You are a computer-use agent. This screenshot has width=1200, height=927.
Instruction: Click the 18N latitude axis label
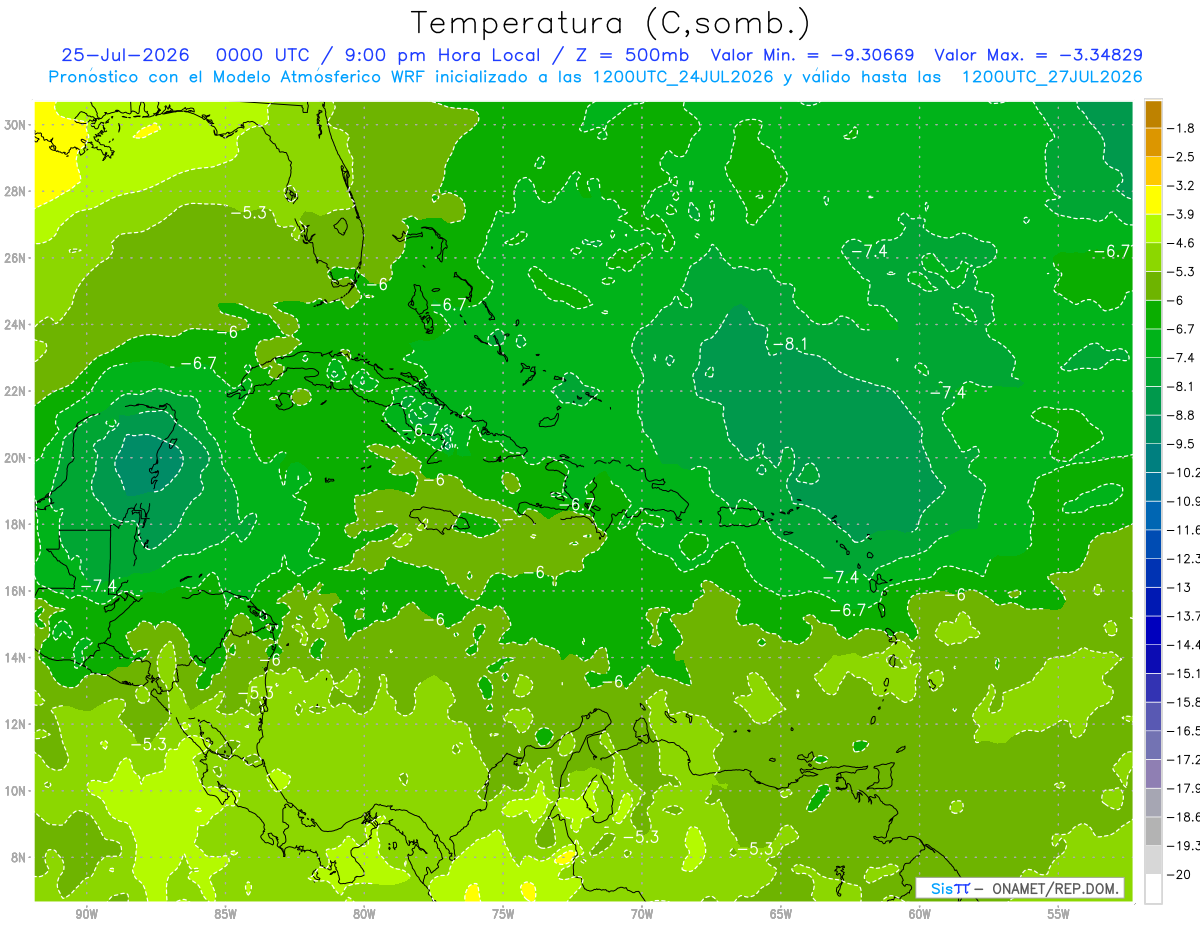pos(17,524)
